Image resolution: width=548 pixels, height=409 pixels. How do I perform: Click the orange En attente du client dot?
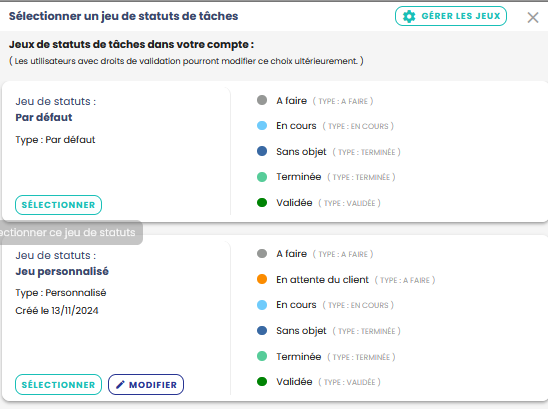point(262,279)
